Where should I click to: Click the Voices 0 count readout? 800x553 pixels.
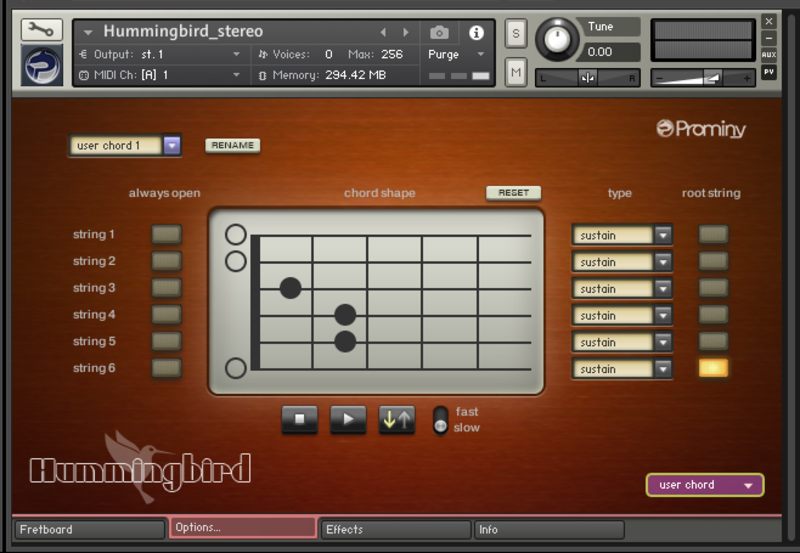pos(329,54)
